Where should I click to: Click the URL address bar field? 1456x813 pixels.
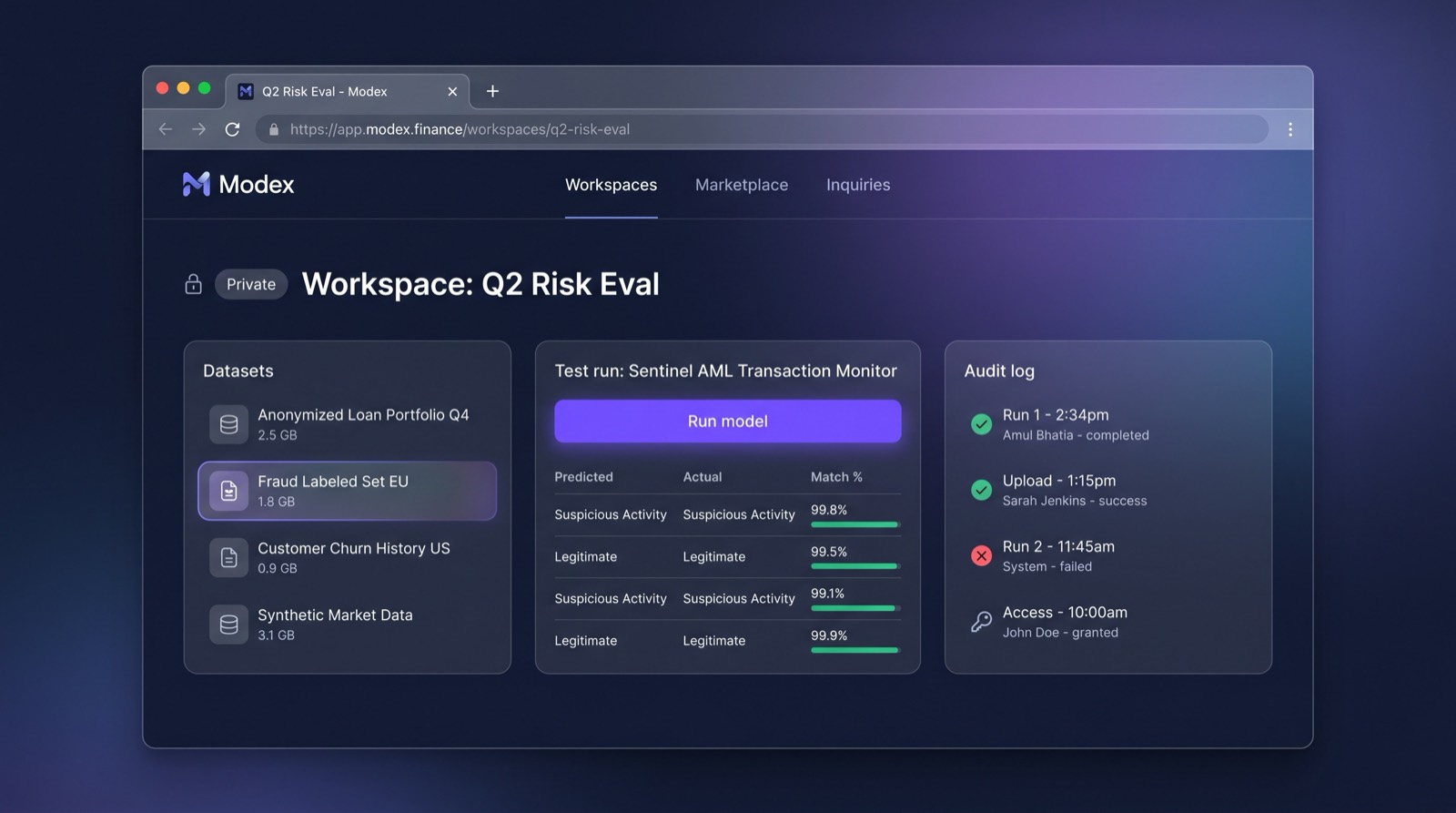click(x=763, y=129)
